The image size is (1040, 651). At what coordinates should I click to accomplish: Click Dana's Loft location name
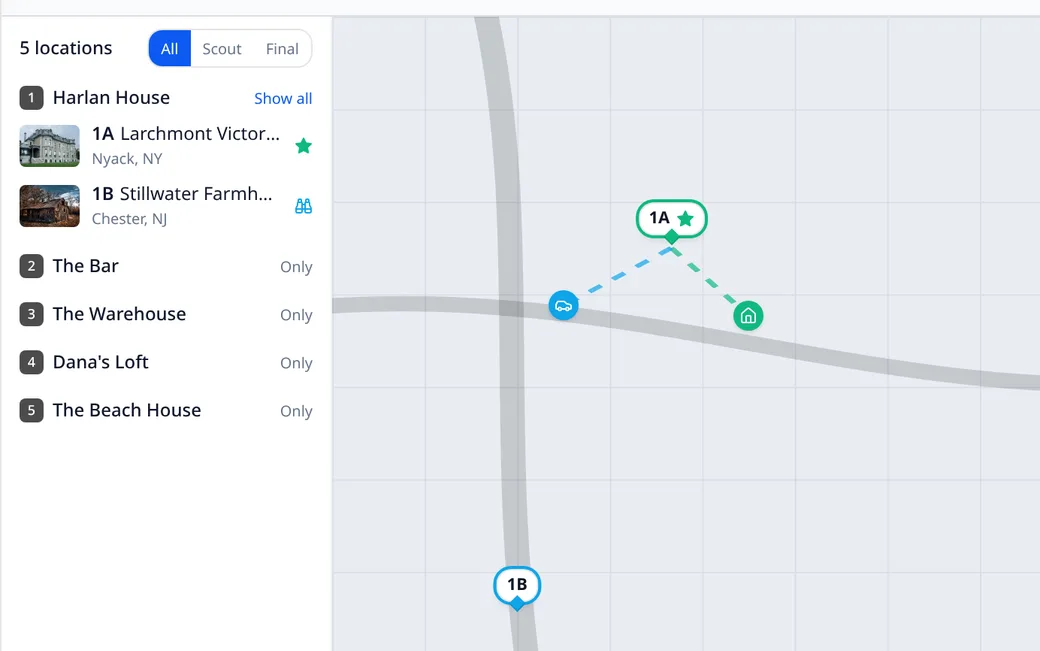[x=101, y=362]
